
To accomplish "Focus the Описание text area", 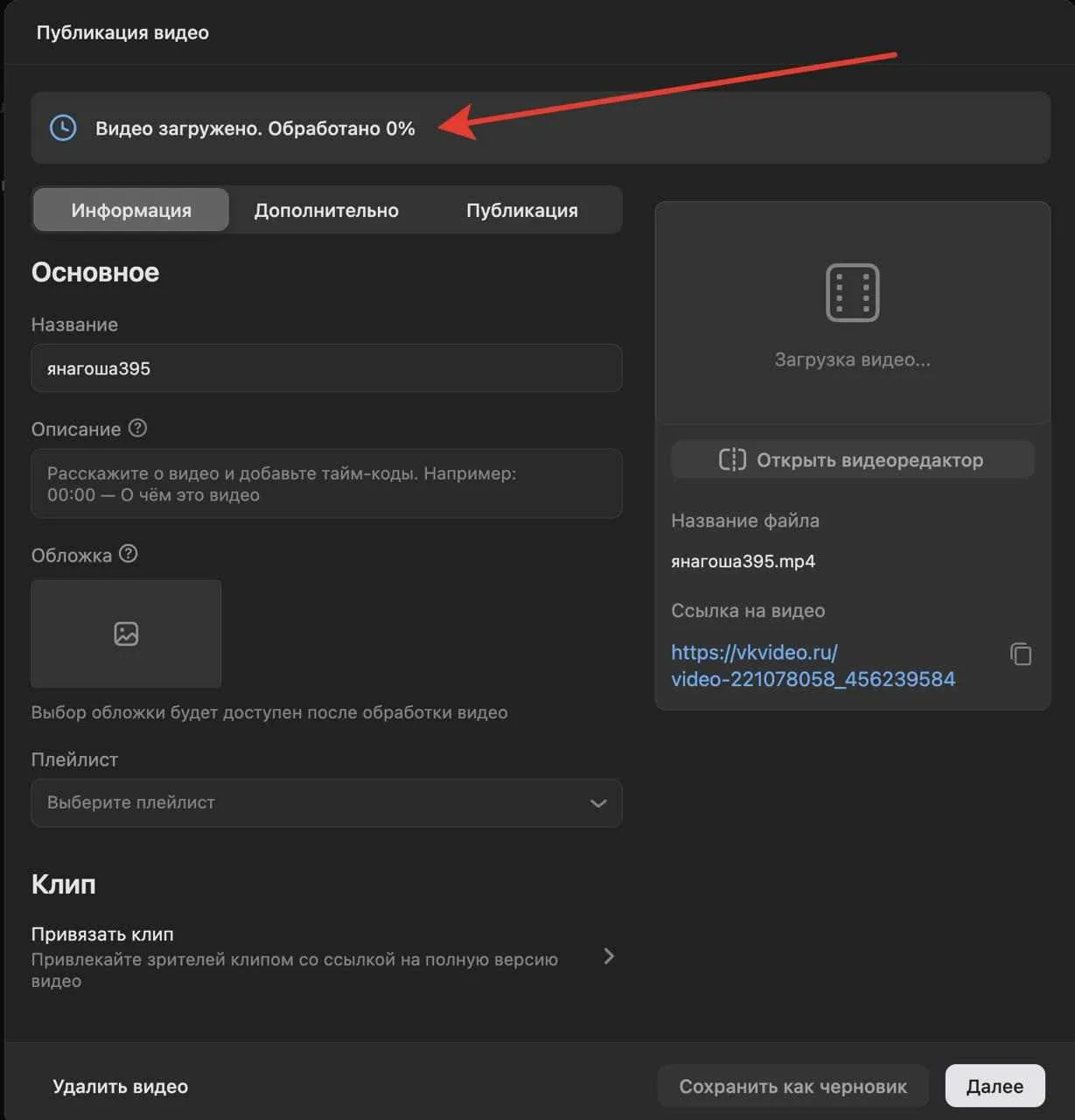I will [x=326, y=484].
